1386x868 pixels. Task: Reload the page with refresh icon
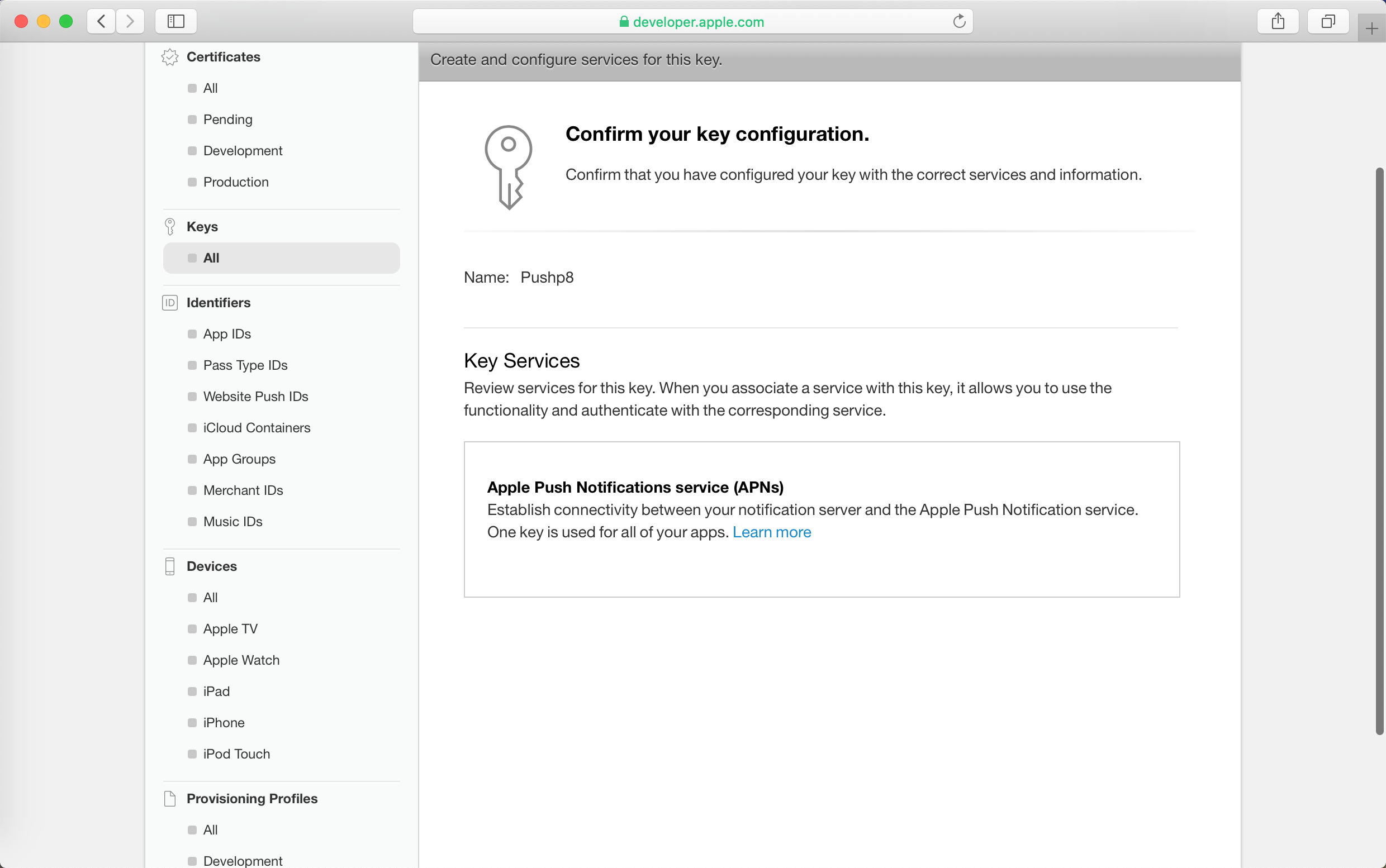pos(958,22)
